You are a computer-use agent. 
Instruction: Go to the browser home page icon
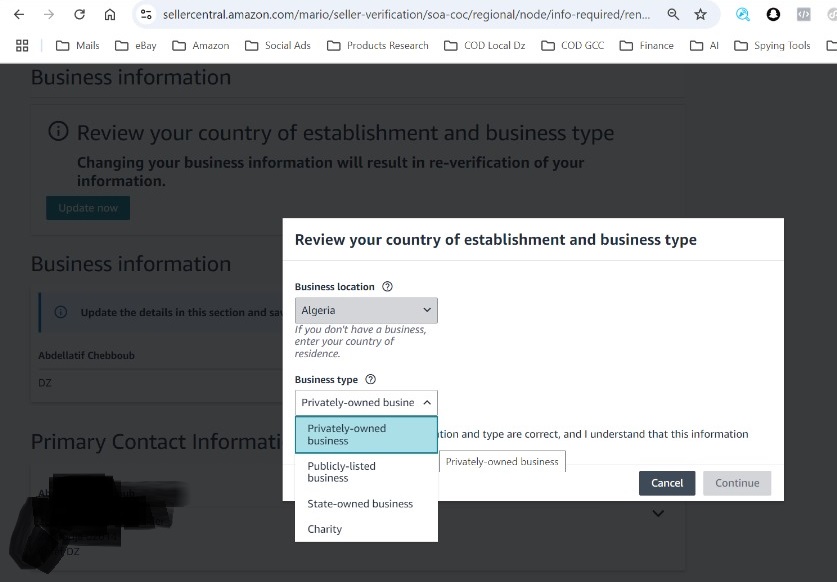coord(110,14)
